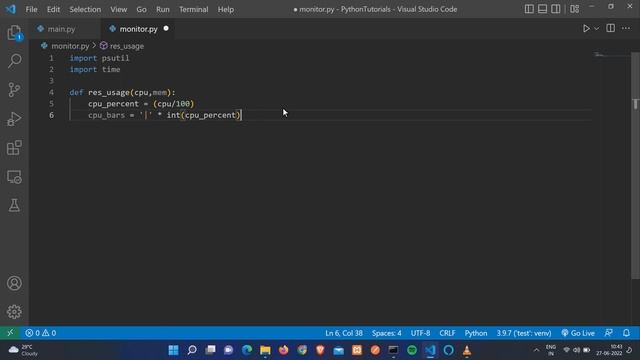Click the text 'import psutil' on line 1
This screenshot has width=640, height=360.
coord(99,58)
